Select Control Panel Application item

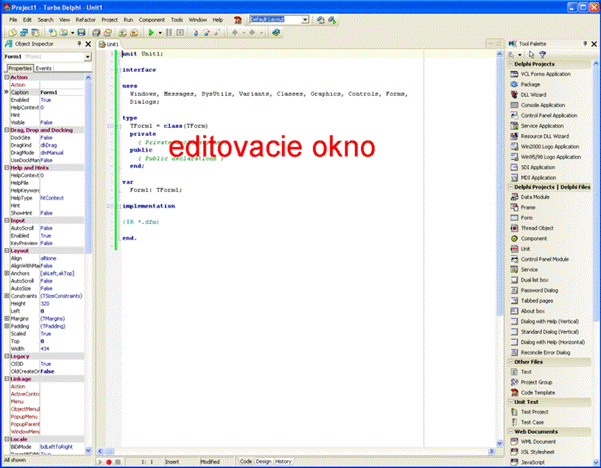[544, 115]
